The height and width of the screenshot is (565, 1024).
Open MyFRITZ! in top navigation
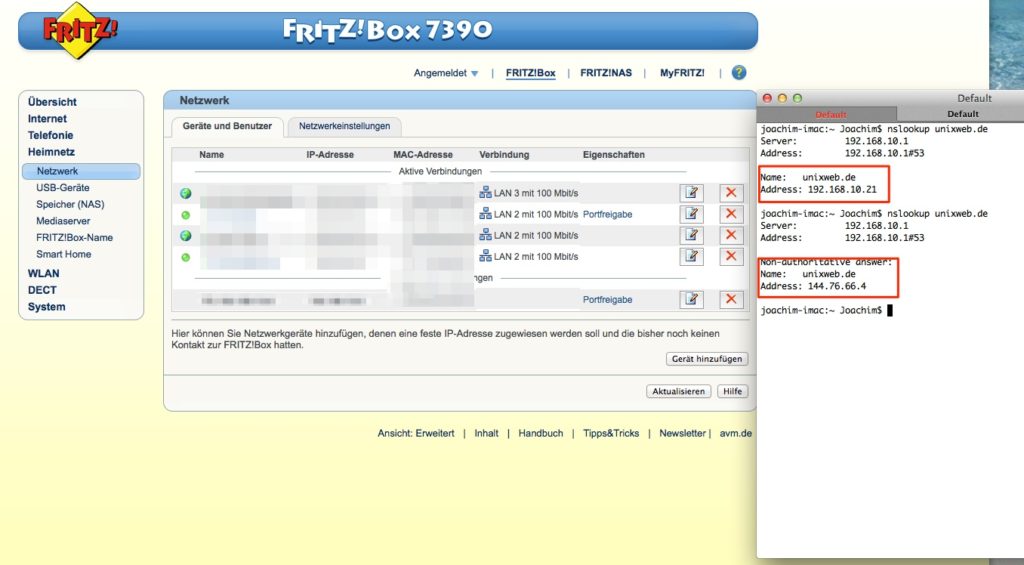tap(682, 73)
